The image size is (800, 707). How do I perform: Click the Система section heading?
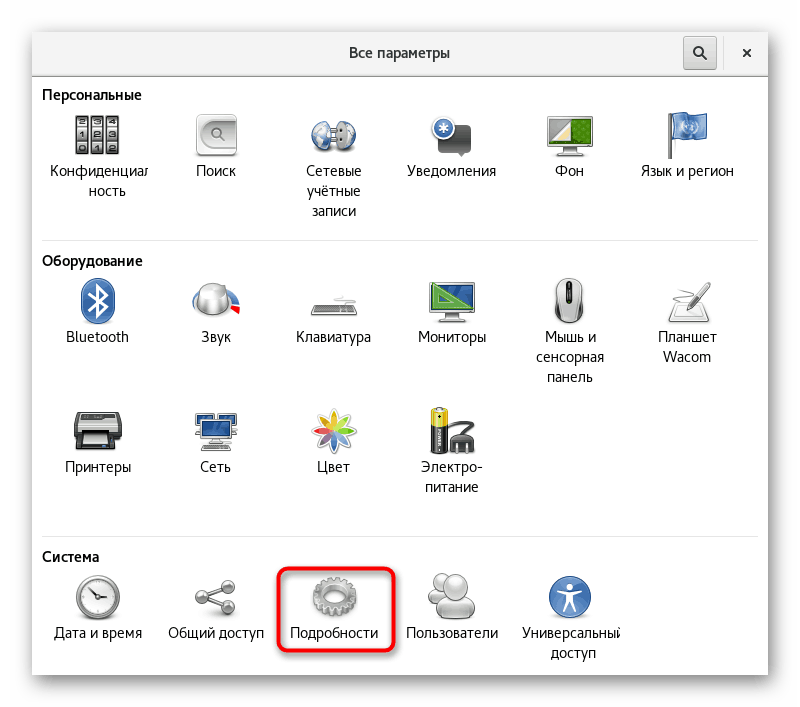tap(70, 557)
